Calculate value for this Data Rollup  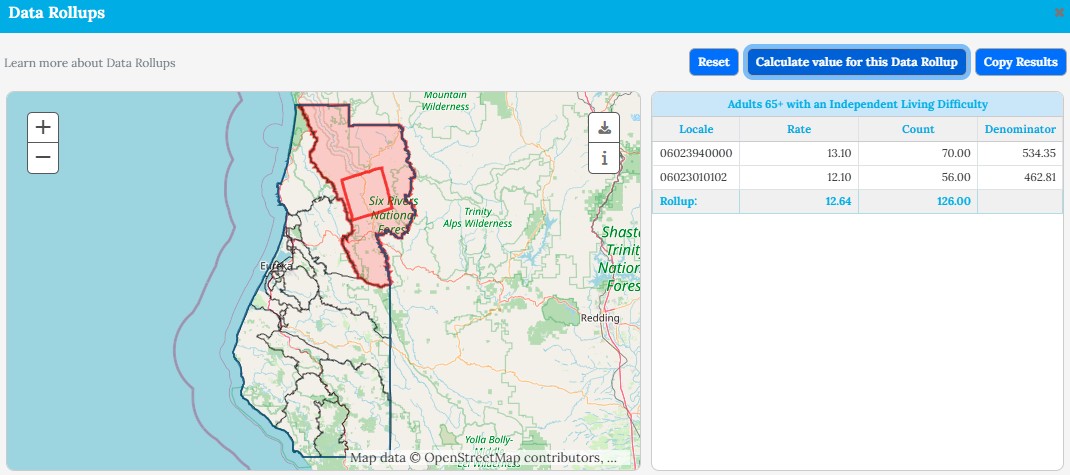pyautogui.click(x=857, y=62)
